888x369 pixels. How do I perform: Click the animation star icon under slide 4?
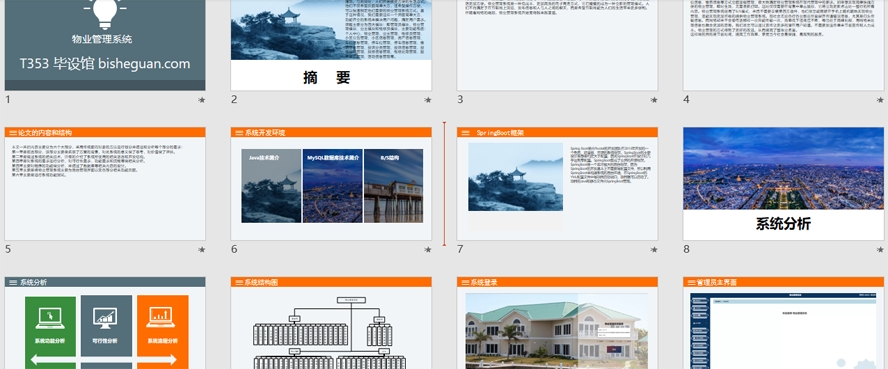[x=880, y=100]
